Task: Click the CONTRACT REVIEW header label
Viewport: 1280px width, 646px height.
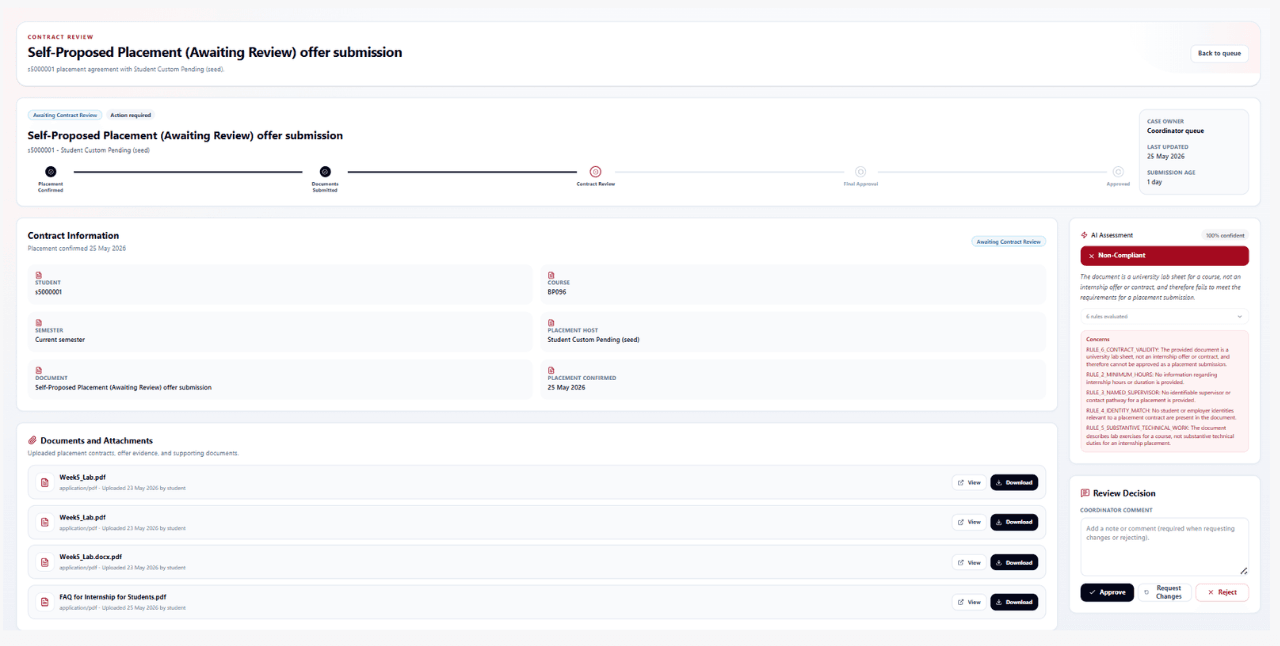Action: [60, 37]
